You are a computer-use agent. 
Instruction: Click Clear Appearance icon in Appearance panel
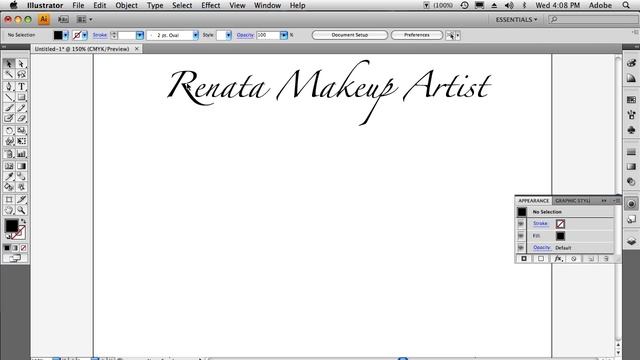(574, 259)
